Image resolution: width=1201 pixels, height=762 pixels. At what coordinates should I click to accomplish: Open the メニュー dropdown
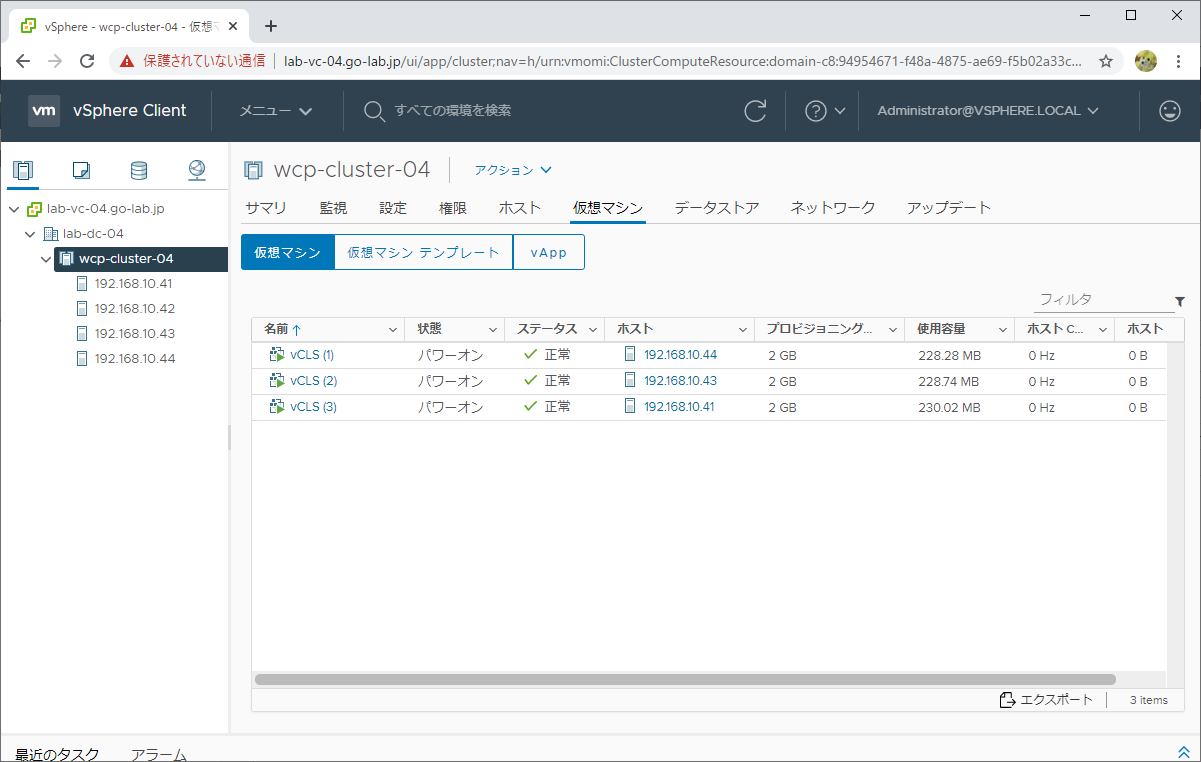pyautogui.click(x=276, y=111)
